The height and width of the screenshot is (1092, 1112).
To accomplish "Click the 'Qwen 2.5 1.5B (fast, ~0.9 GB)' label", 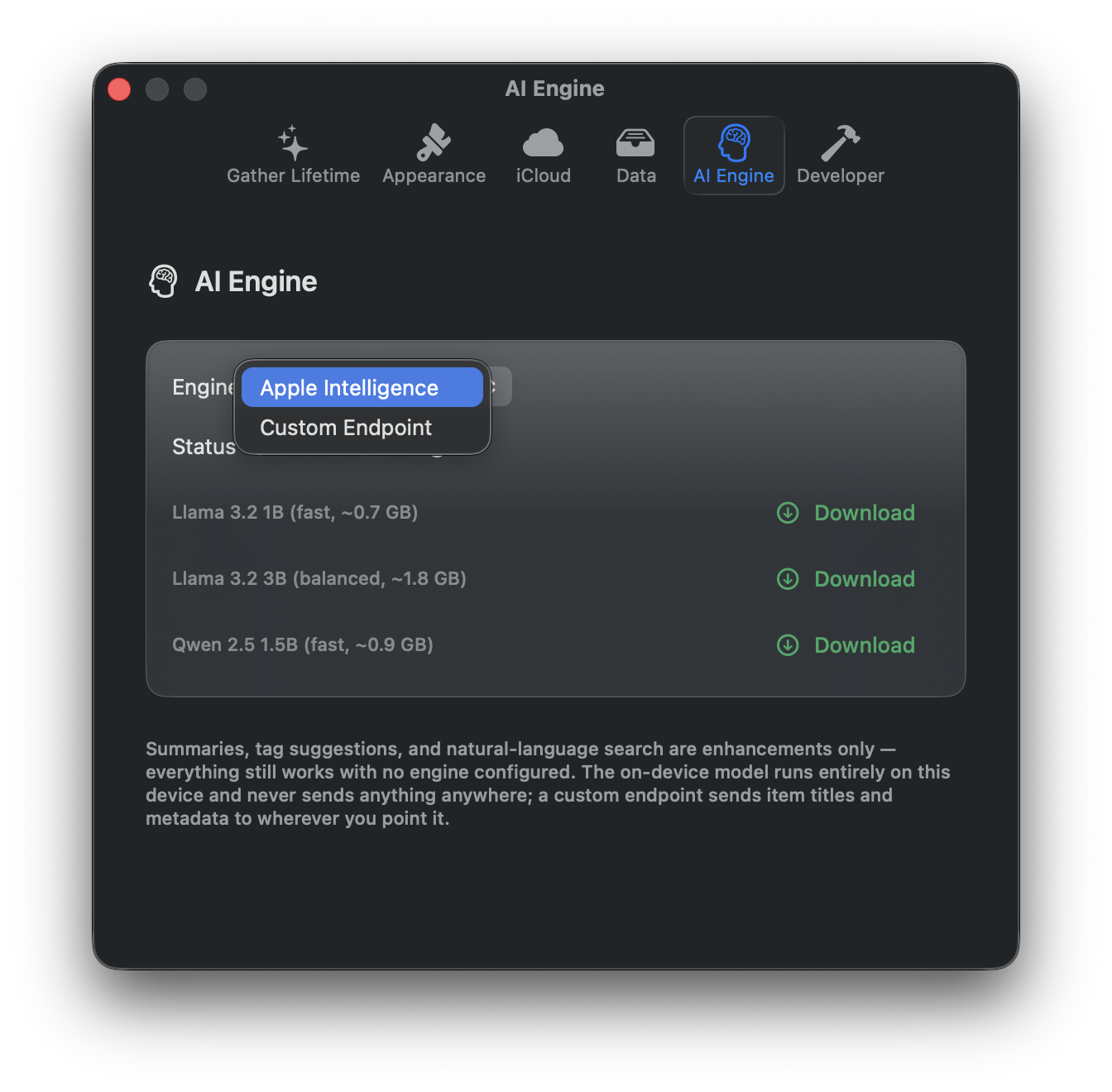I will (303, 645).
